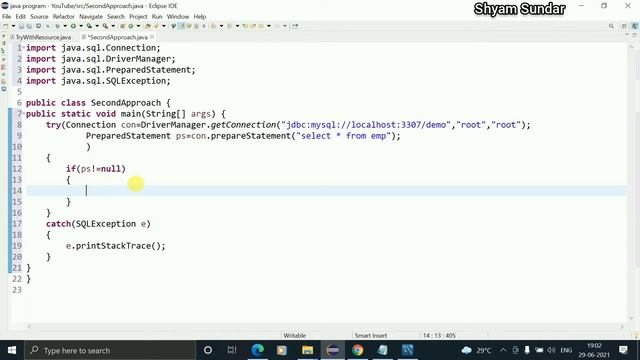Click the Save toolbar icon

point(21,26)
